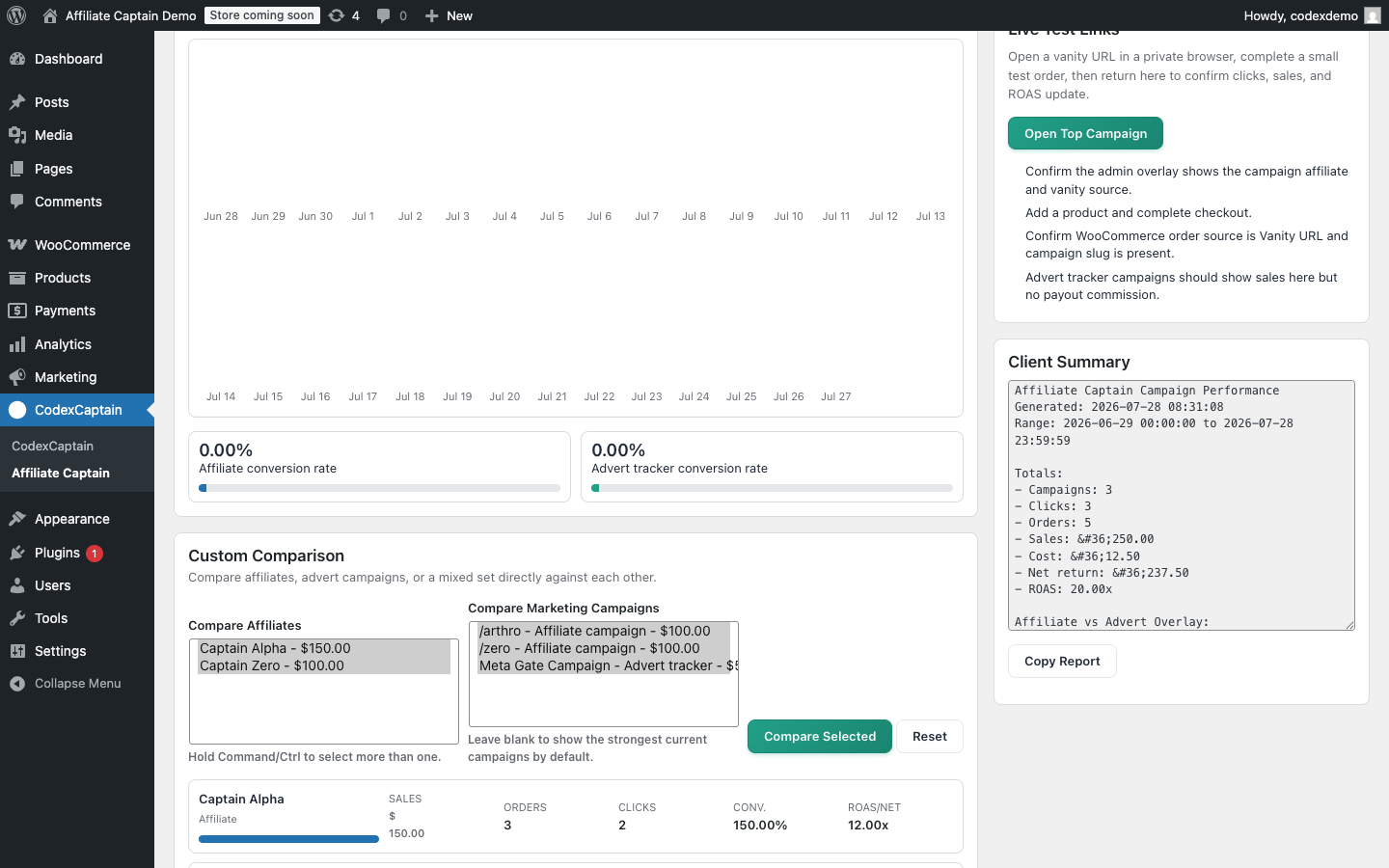Click the Compare Selected button

point(820,737)
